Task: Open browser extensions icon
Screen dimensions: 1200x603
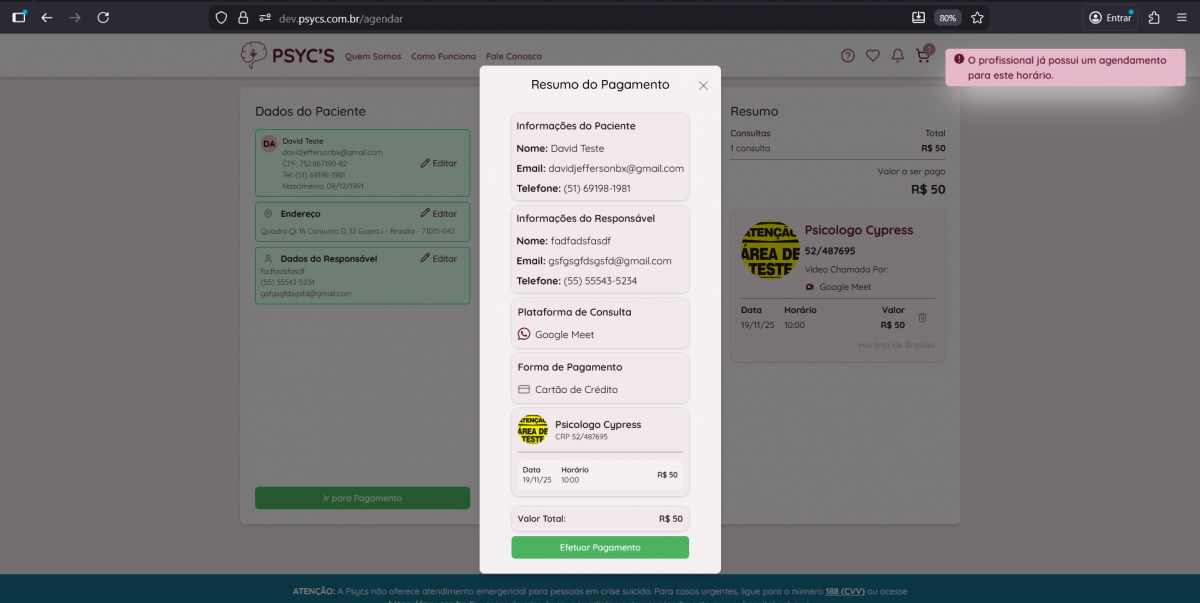Action: 1154,18
